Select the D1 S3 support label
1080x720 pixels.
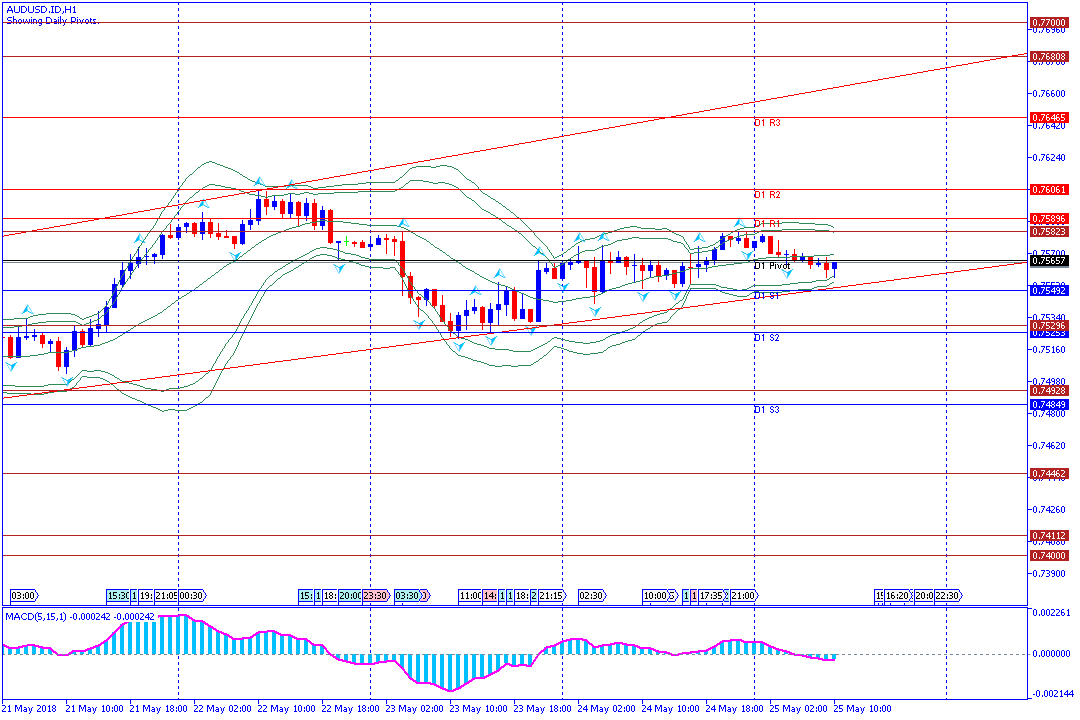767,410
